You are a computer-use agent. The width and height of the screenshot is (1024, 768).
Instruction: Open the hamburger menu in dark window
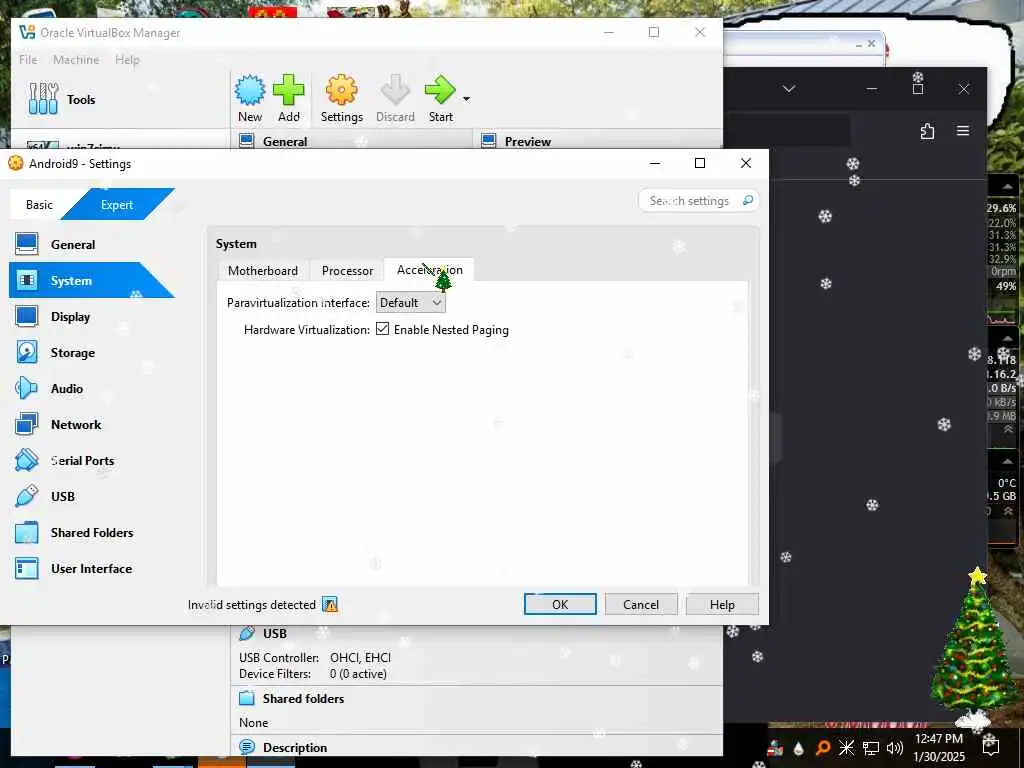(963, 131)
